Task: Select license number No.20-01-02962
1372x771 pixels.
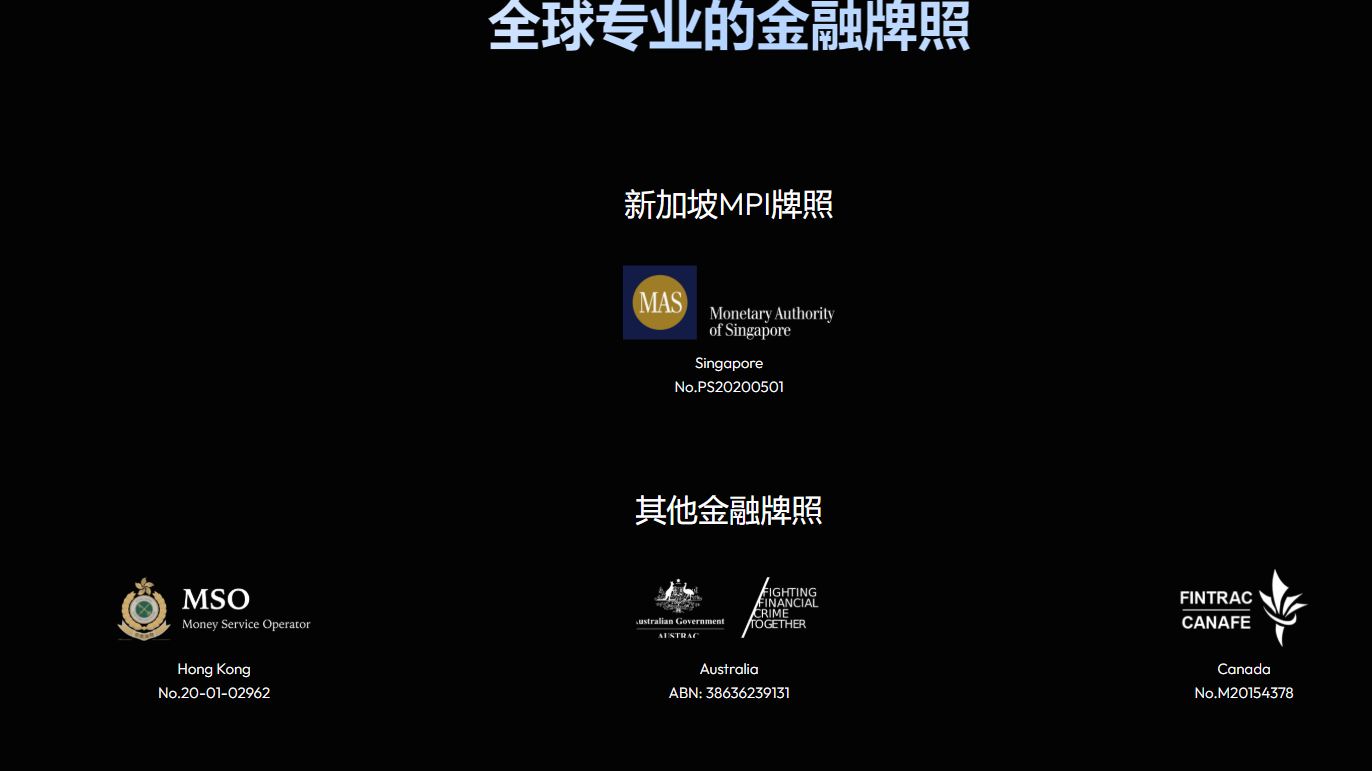Action: [214, 693]
